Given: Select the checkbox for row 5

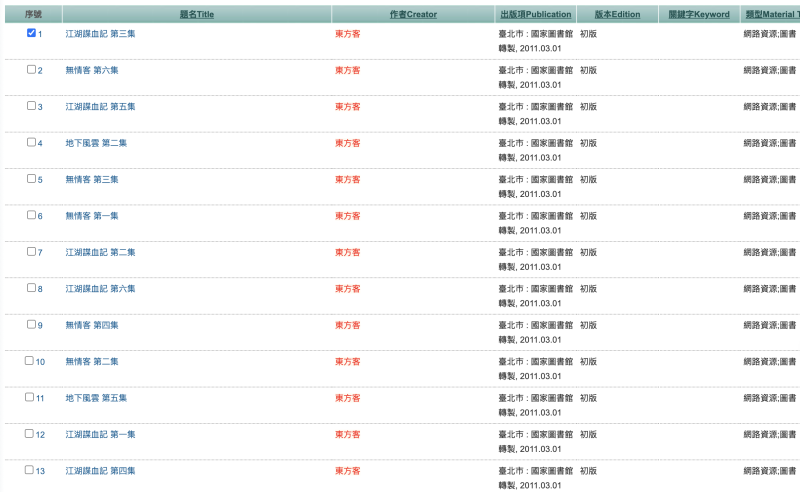Looking at the screenshot, I should coord(31,178).
